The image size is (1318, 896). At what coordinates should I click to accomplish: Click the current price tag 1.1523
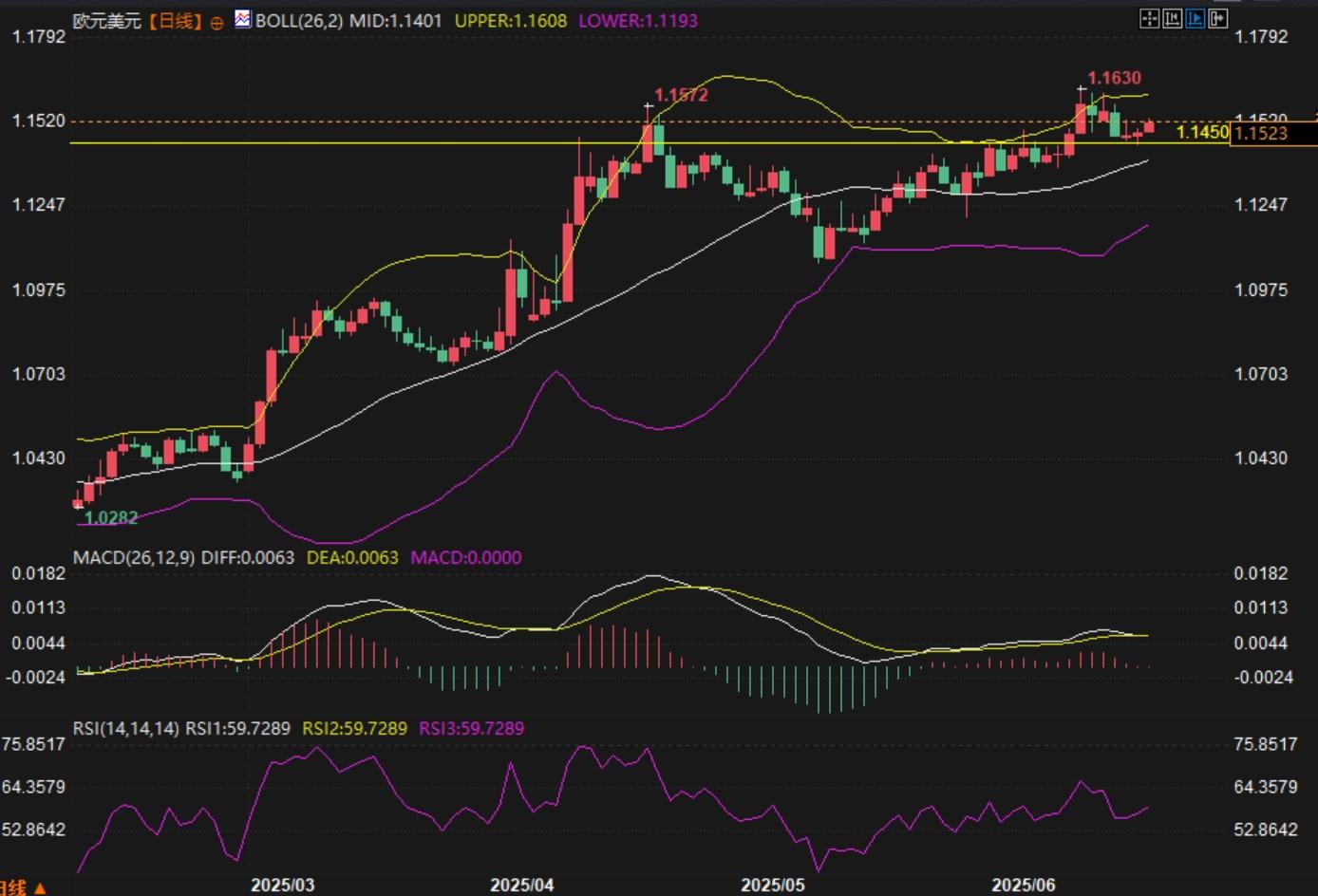pyautogui.click(x=1273, y=133)
